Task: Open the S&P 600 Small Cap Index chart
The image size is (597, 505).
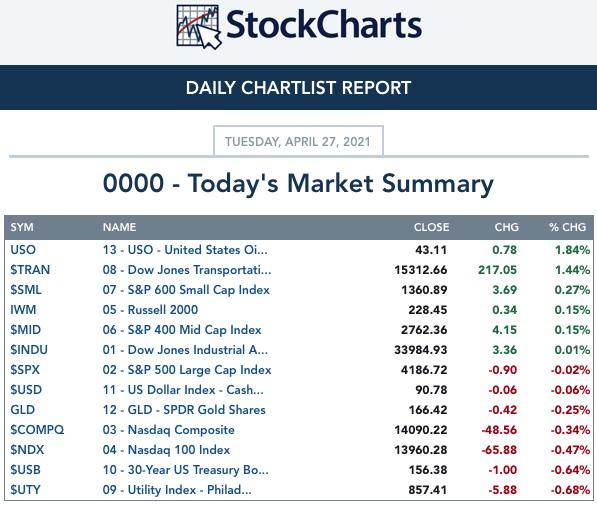Action: click(x=186, y=290)
